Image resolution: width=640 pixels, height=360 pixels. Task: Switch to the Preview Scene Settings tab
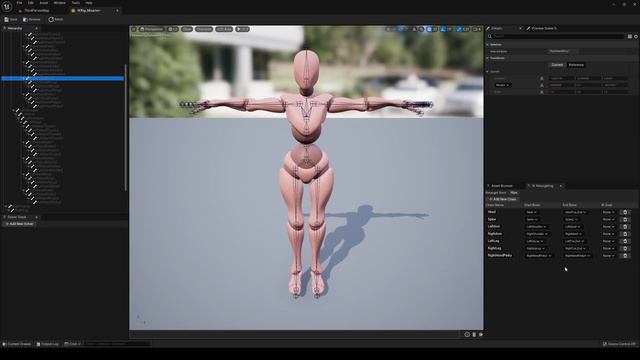click(543, 28)
